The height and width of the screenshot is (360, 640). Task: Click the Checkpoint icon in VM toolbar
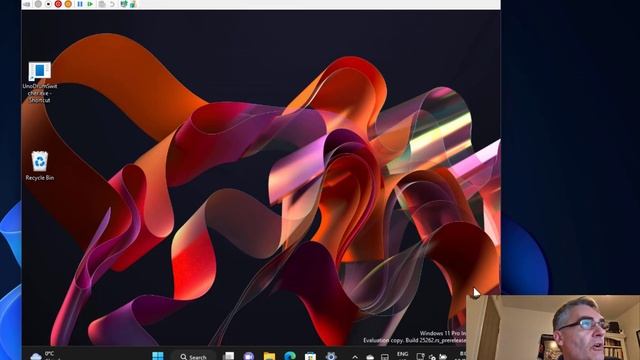102,4
